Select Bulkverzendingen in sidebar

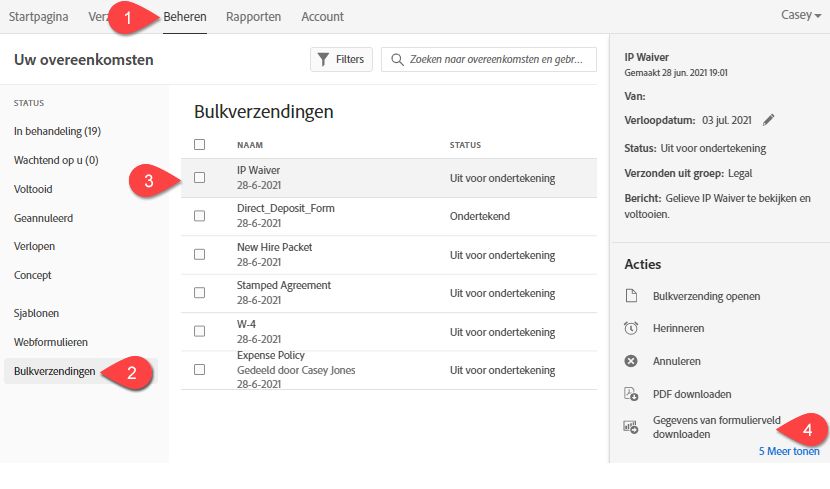[x=55, y=372]
